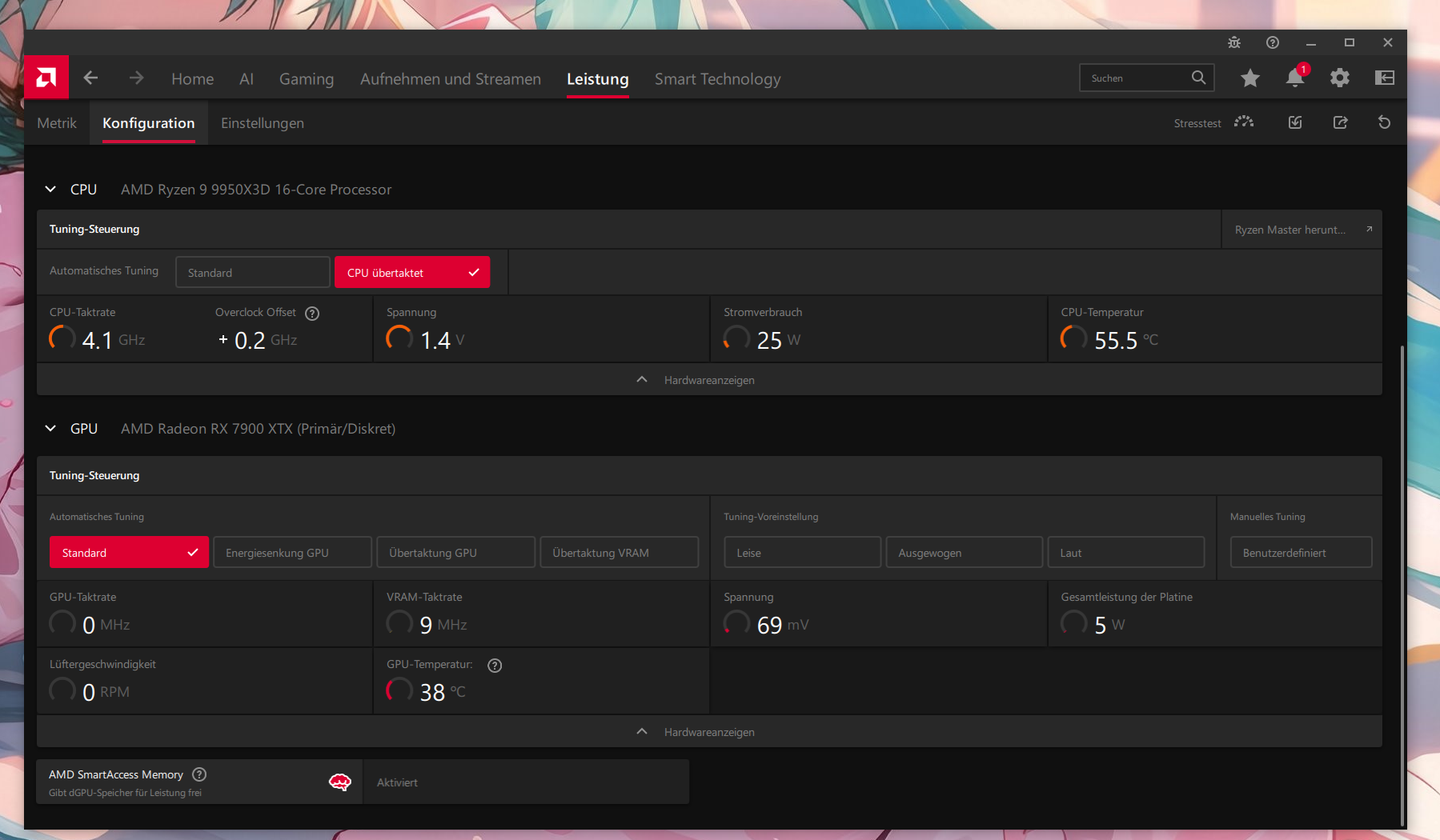Click the Stromverbrauch 25 W reading

763,340
